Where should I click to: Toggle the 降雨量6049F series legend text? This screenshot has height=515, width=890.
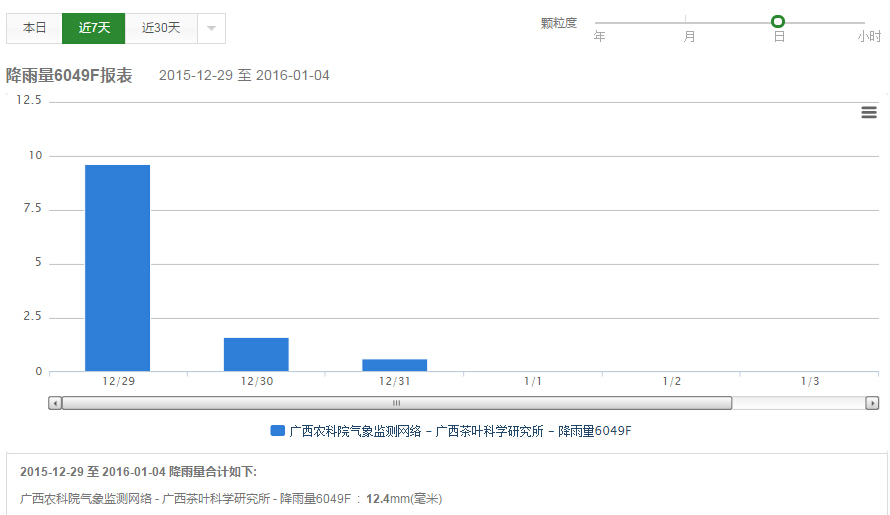coord(460,431)
